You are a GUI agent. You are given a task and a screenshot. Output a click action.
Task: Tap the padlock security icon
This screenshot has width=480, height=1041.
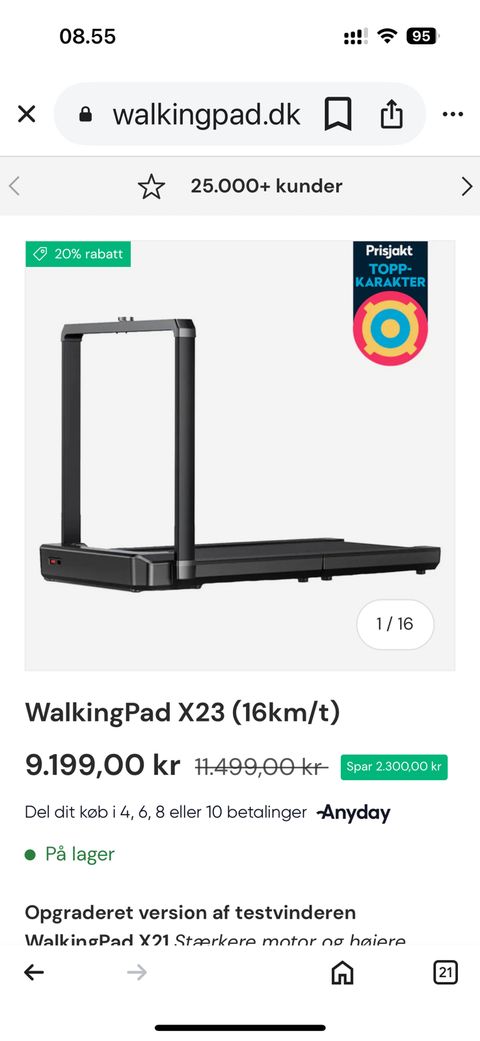coord(86,114)
